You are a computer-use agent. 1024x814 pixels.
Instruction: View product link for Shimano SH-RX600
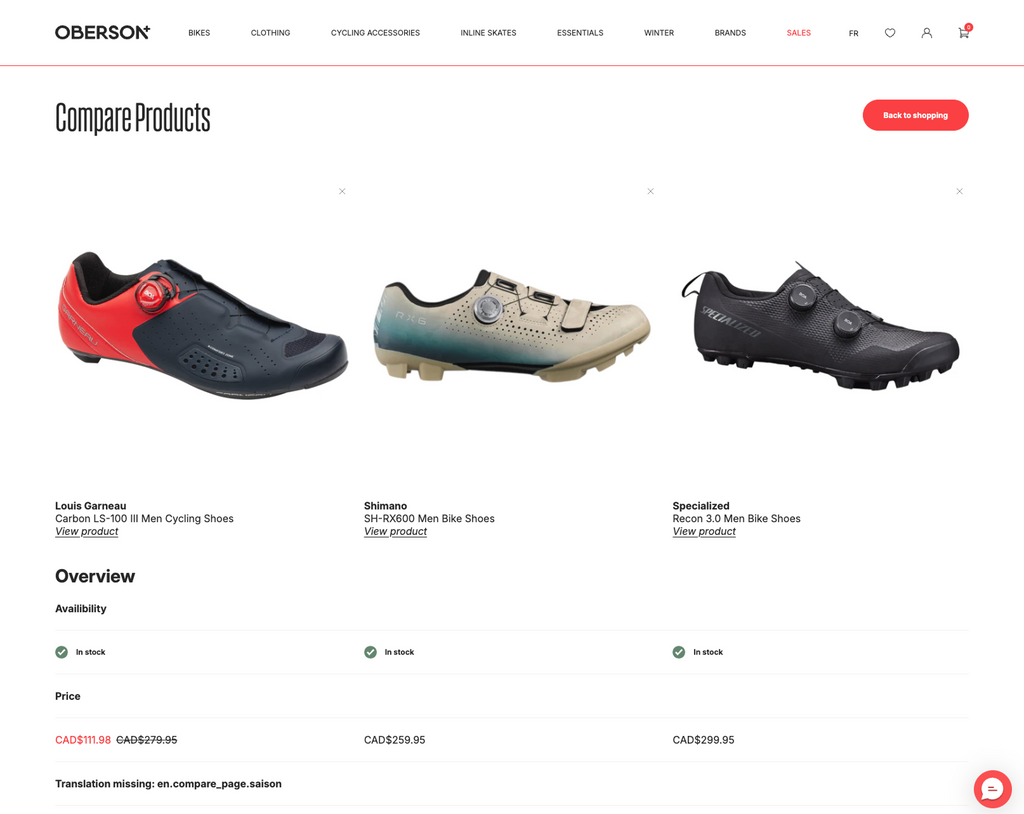point(395,531)
